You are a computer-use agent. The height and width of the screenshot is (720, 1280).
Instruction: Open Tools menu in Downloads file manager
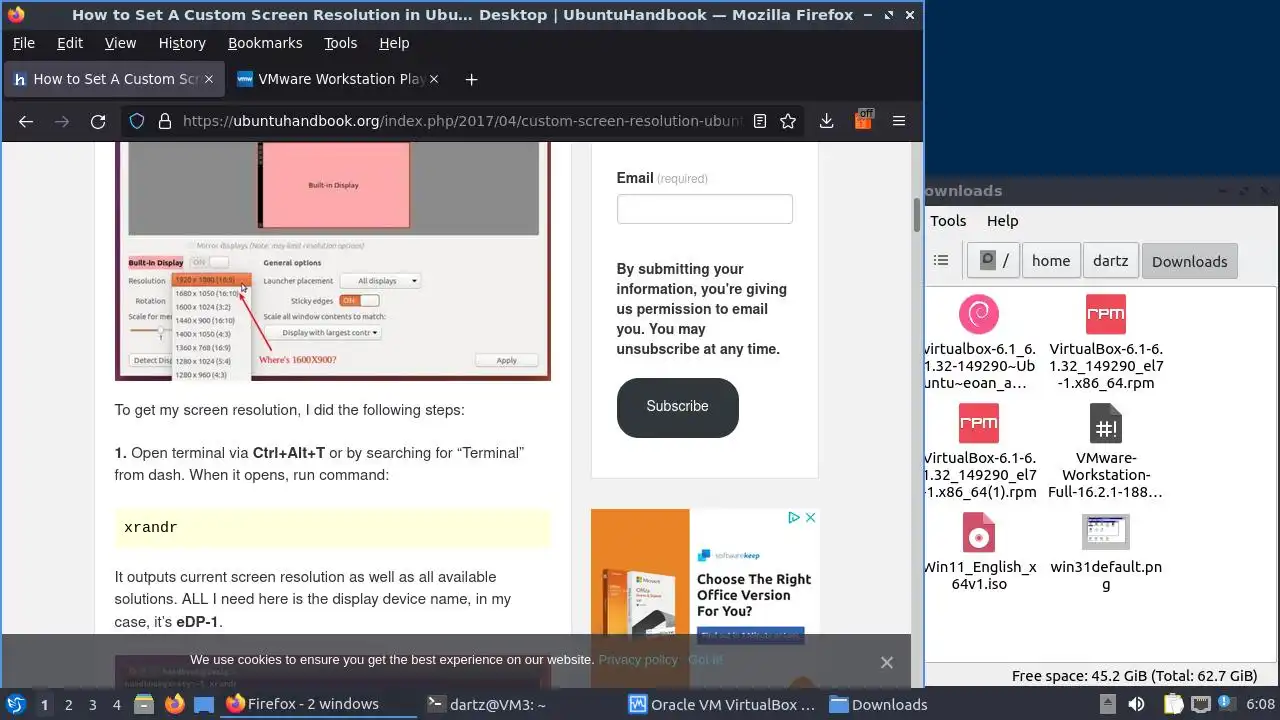948,221
